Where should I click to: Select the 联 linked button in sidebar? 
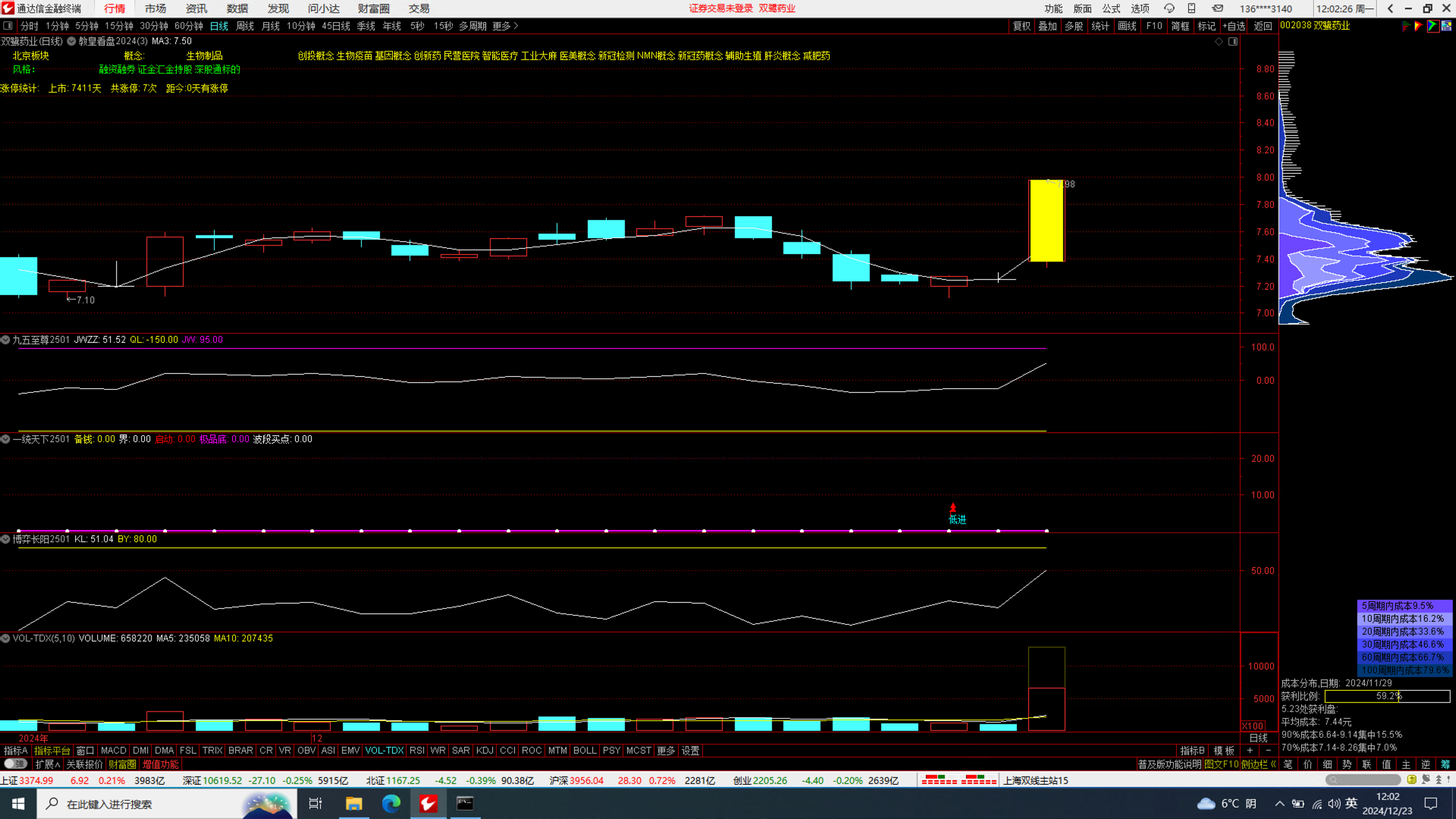tap(1367, 764)
